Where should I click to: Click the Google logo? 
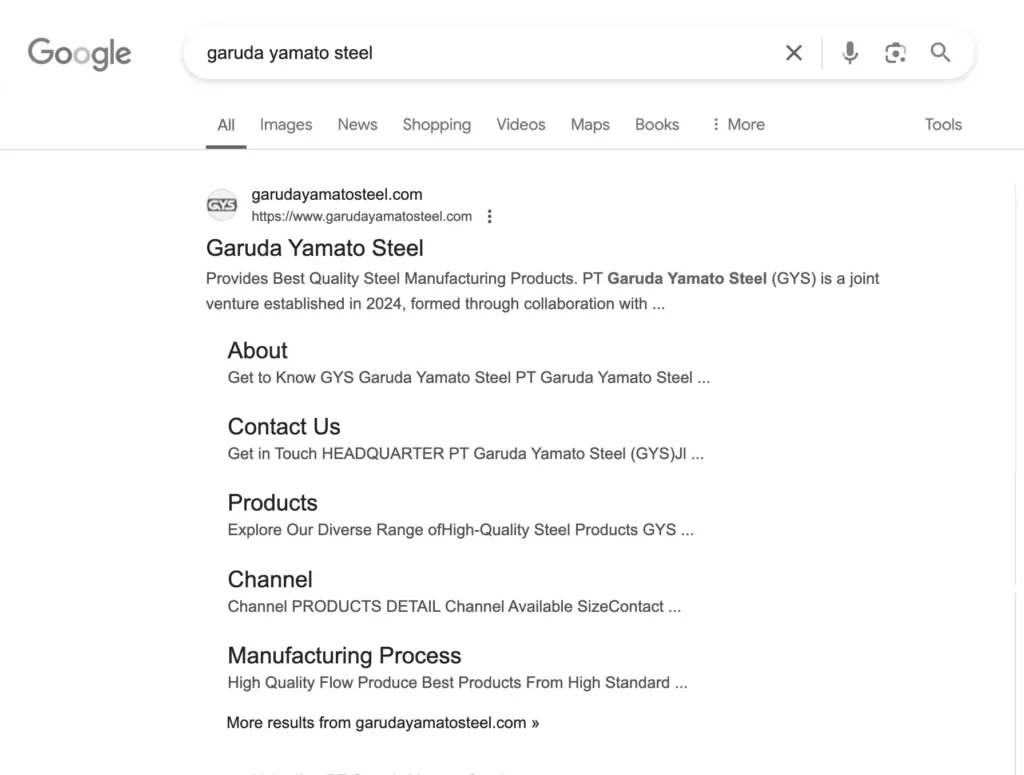pyautogui.click(x=79, y=54)
